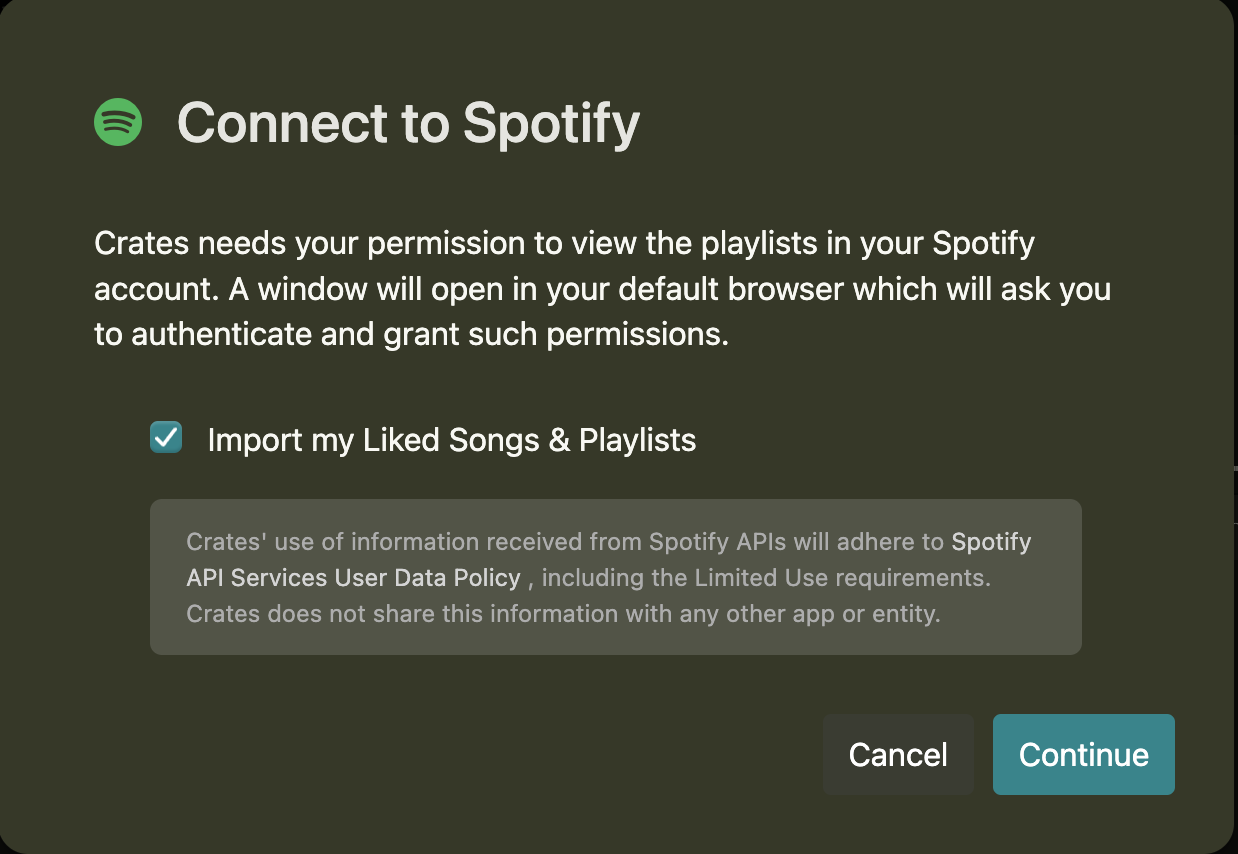
Task: Click the round green icon left of 'Connect to Spotify'
Action: 117,122
